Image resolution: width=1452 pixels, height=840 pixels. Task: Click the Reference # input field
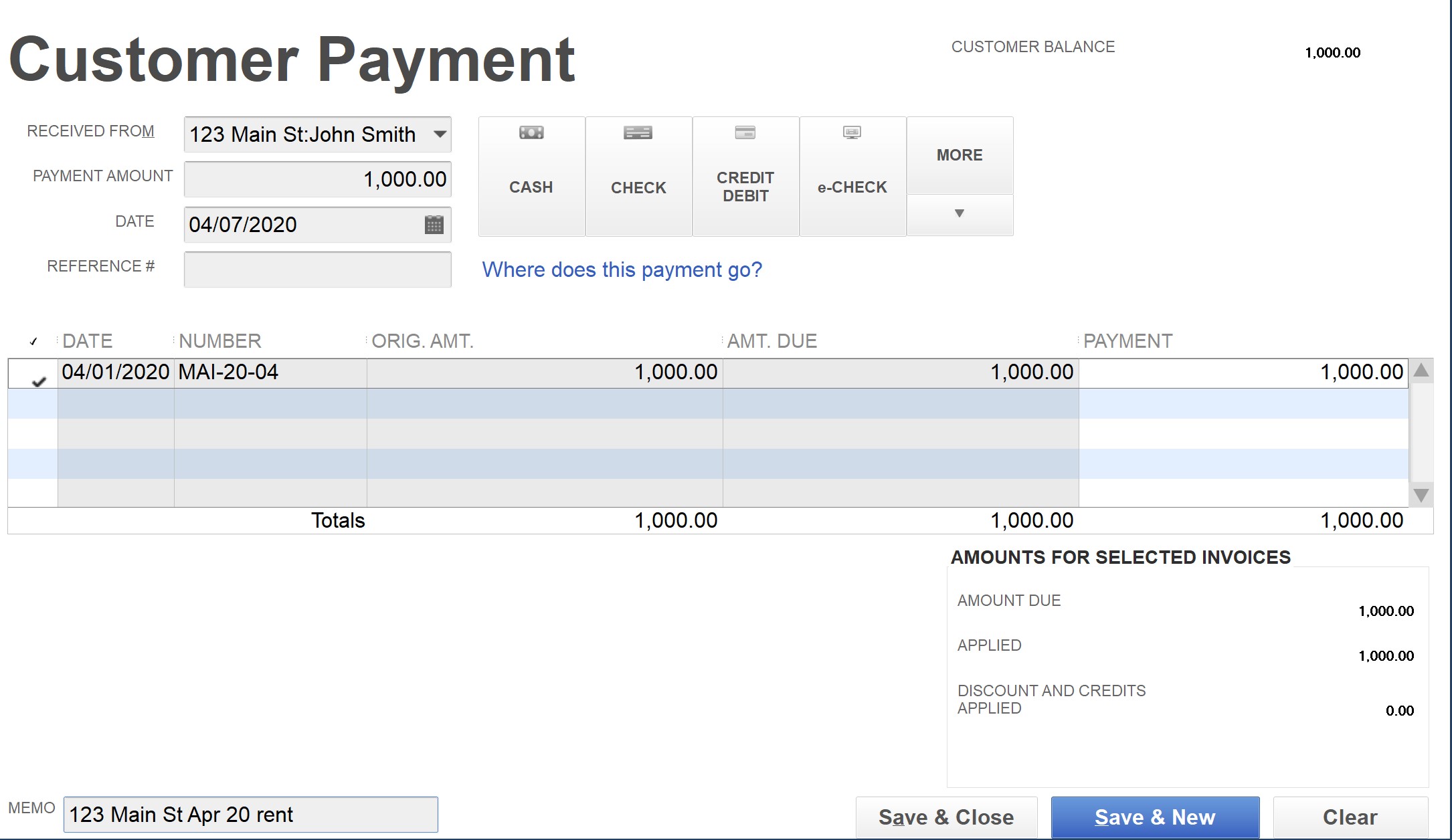point(317,268)
